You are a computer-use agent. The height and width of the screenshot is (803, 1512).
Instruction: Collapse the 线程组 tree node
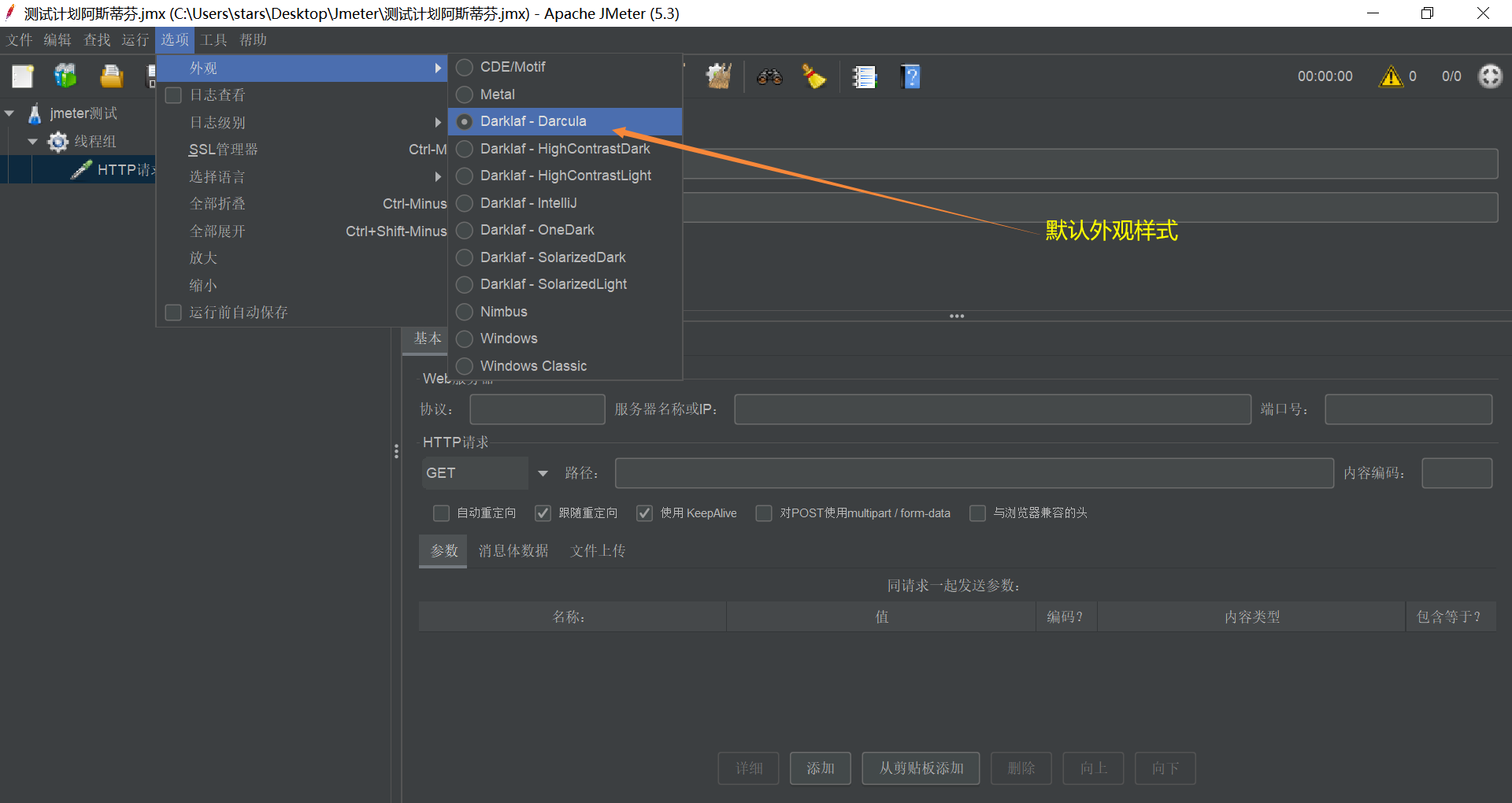point(33,141)
